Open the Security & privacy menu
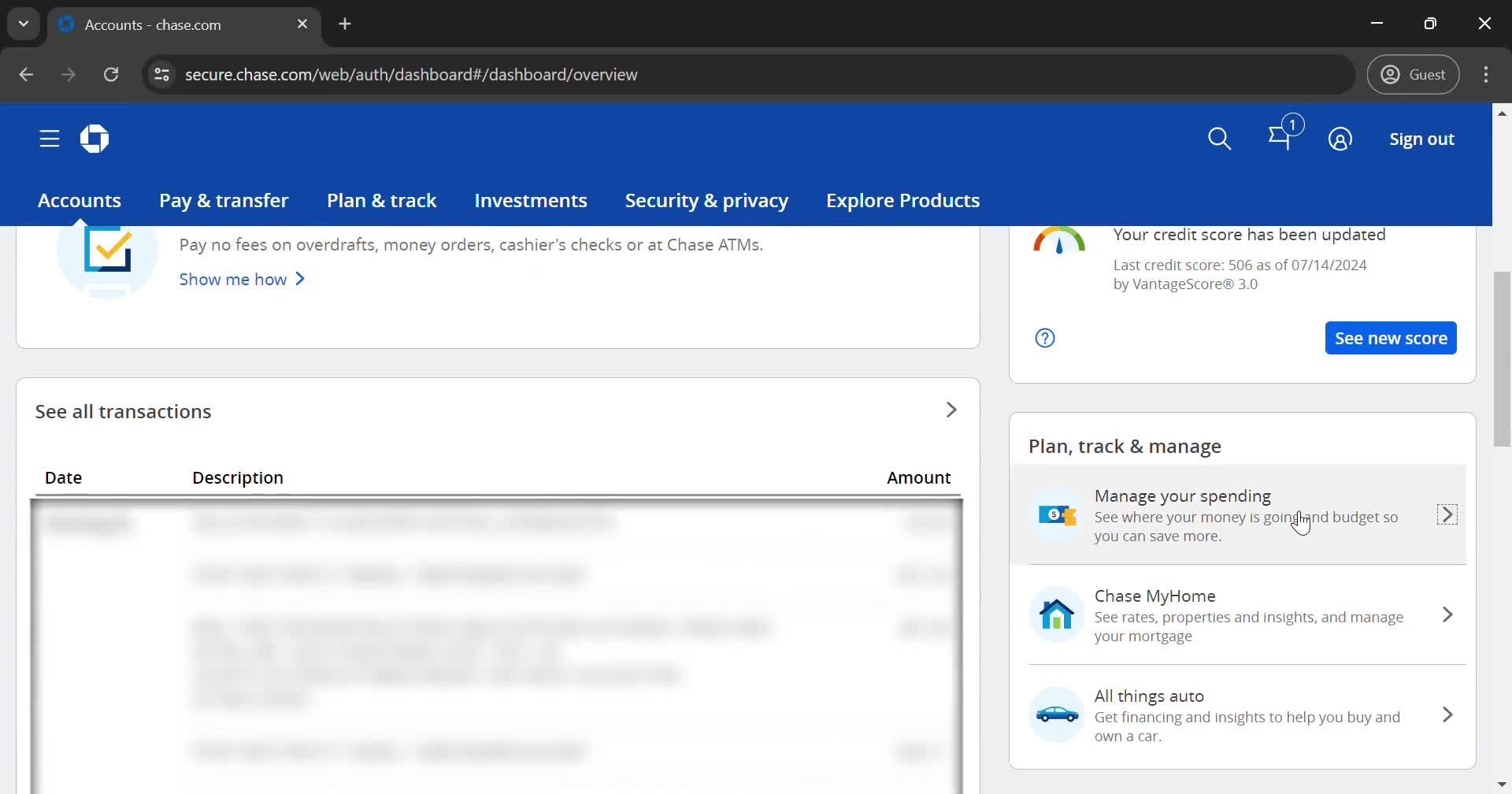The image size is (1512, 794). point(706,200)
